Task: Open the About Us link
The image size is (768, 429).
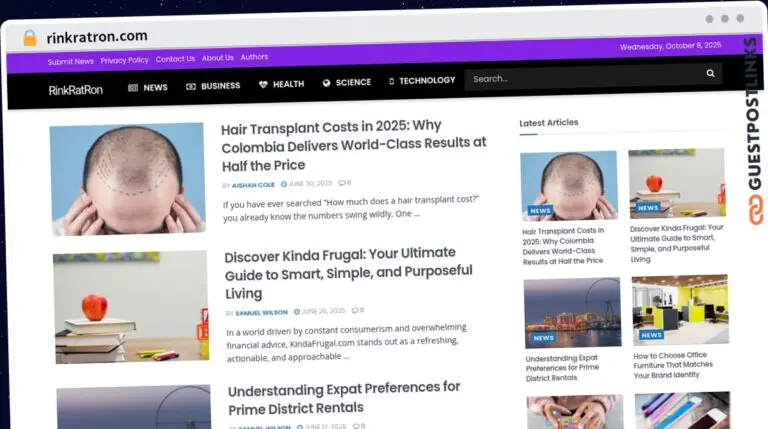Action: click(x=217, y=58)
